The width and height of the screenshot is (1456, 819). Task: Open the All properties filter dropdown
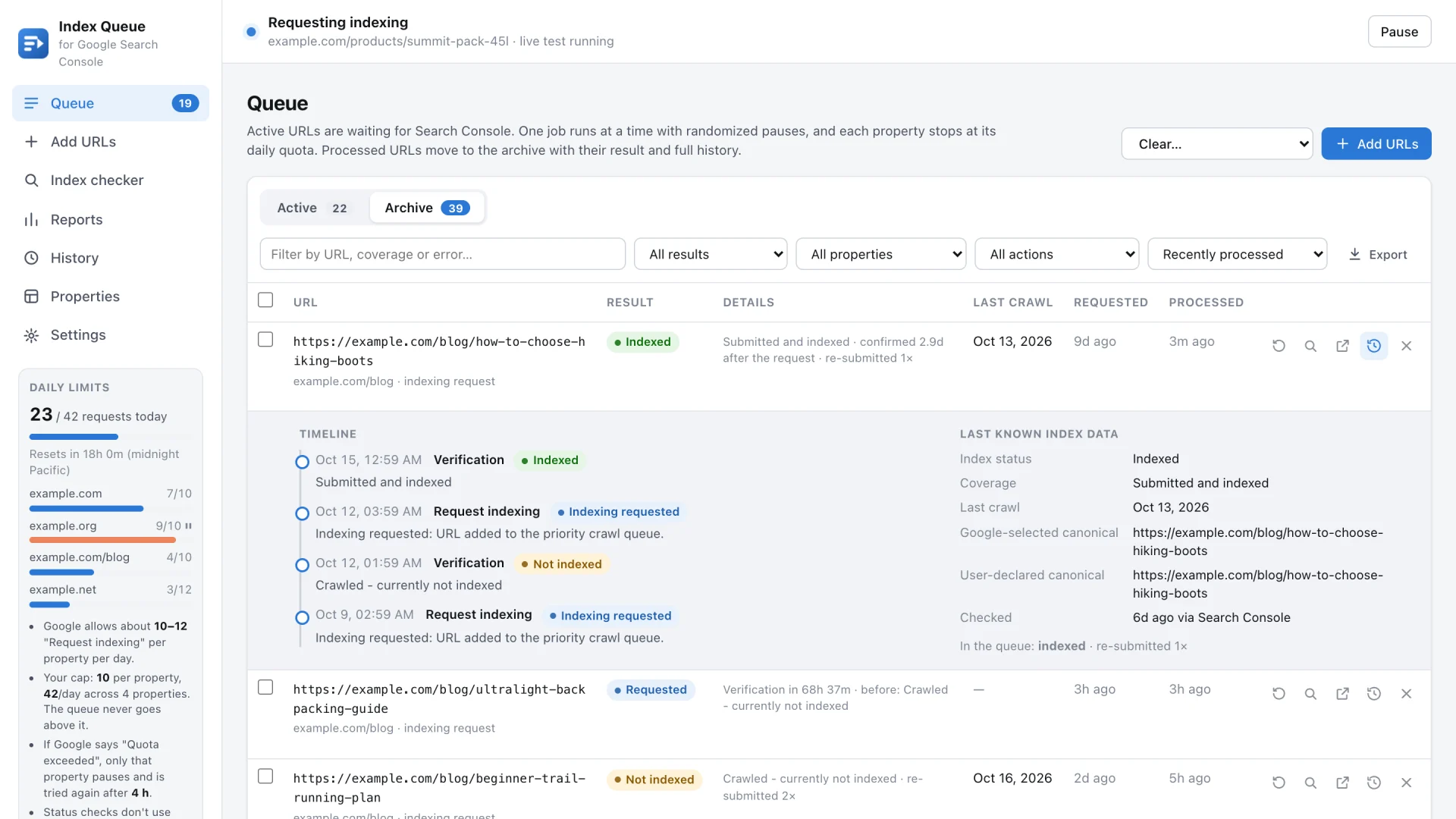[x=880, y=254]
